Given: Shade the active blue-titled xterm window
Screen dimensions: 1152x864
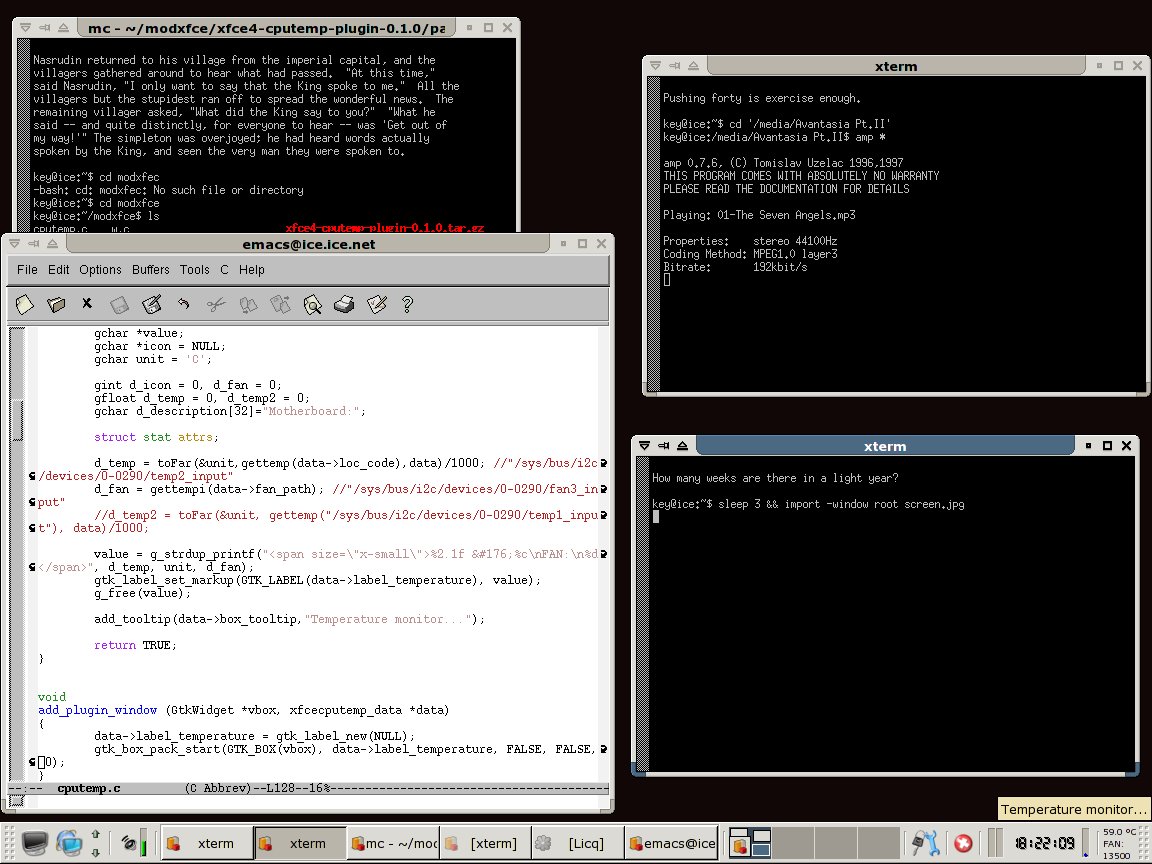Looking at the screenshot, I should point(683,445).
